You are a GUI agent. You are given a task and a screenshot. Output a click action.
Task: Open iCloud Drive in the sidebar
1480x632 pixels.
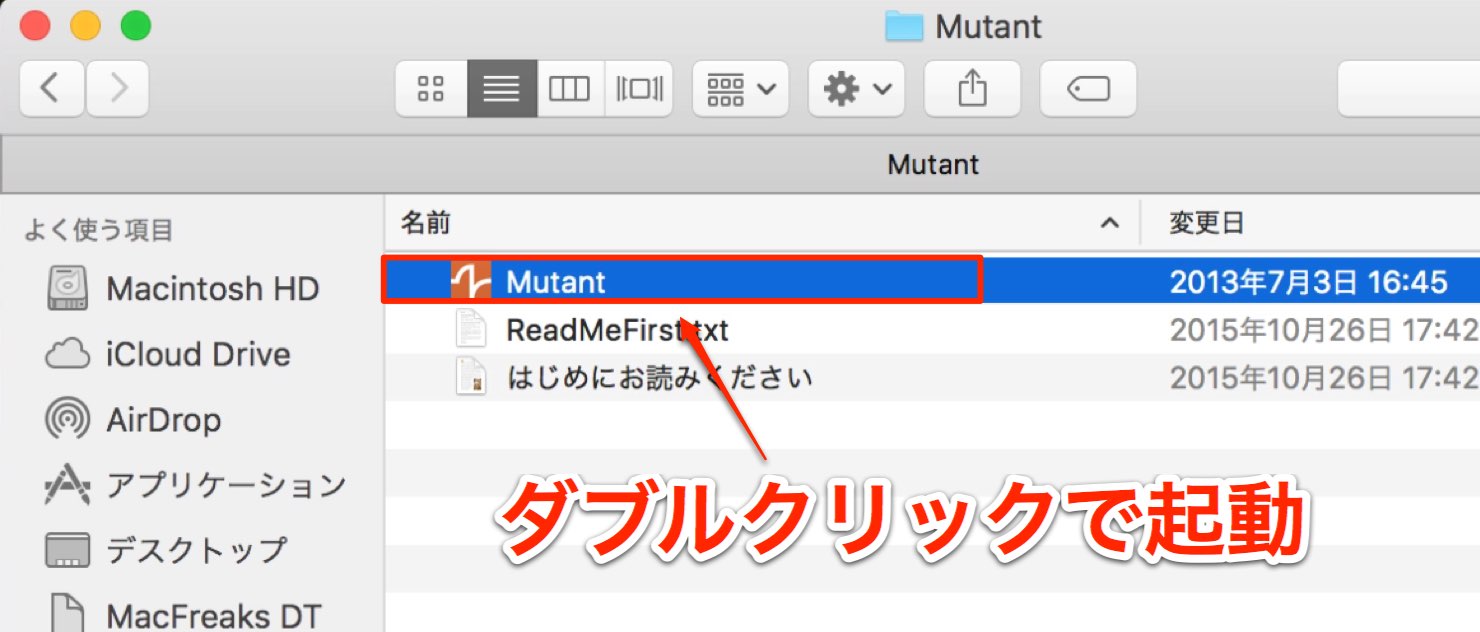pos(169,355)
